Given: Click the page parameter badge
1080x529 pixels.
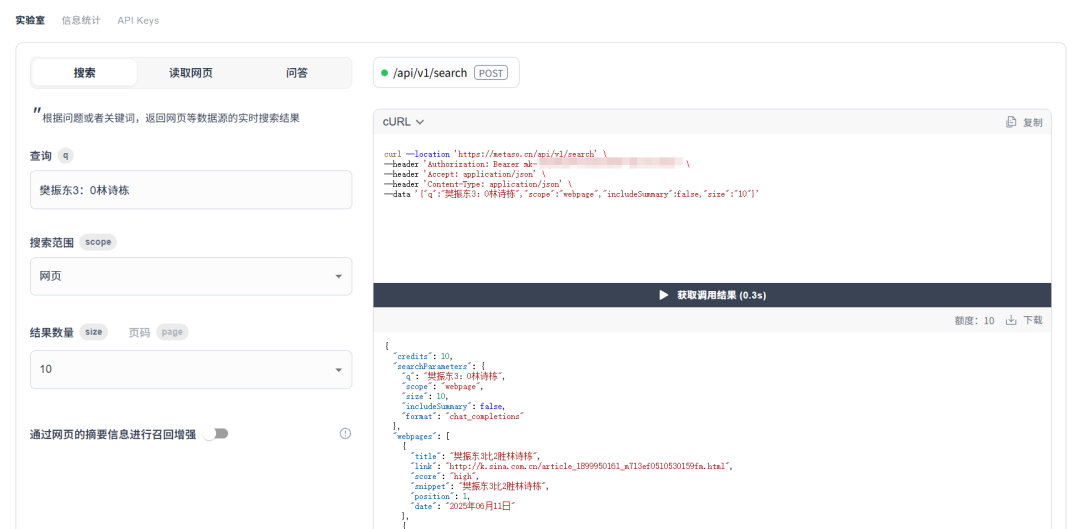Looking at the screenshot, I should (172, 332).
